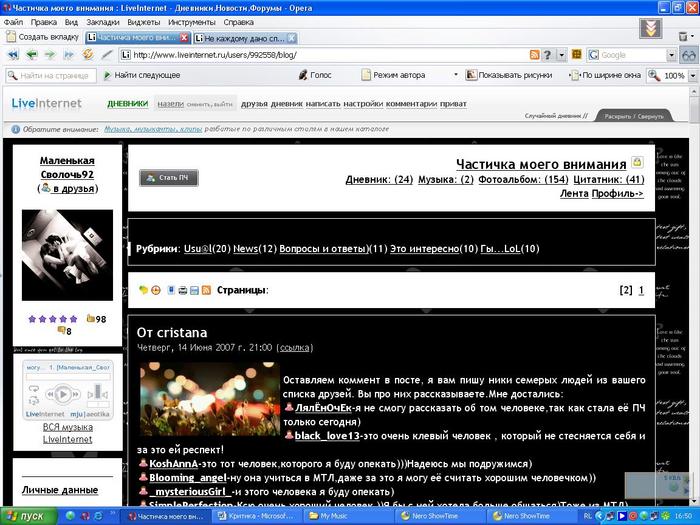Click the yellow icon next to blog title
Image resolution: width=700 pixels, height=525 pixels.
(x=637, y=162)
